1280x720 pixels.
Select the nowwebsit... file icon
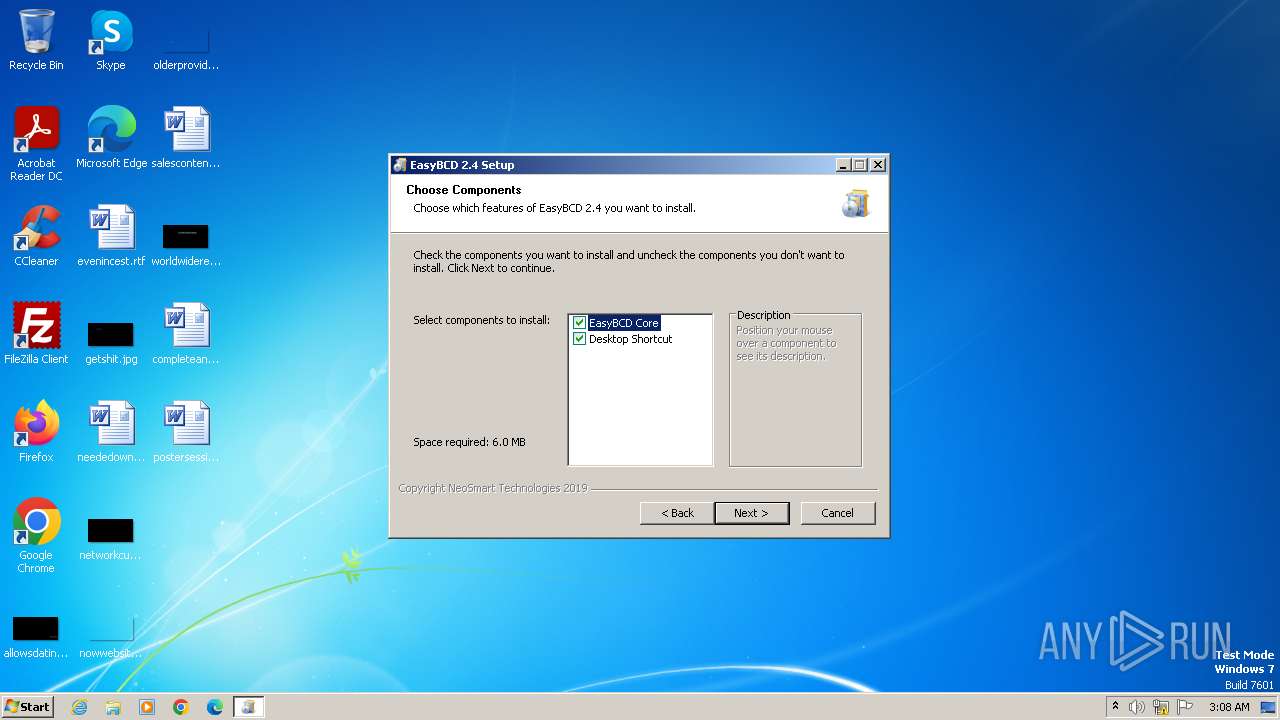click(111, 634)
